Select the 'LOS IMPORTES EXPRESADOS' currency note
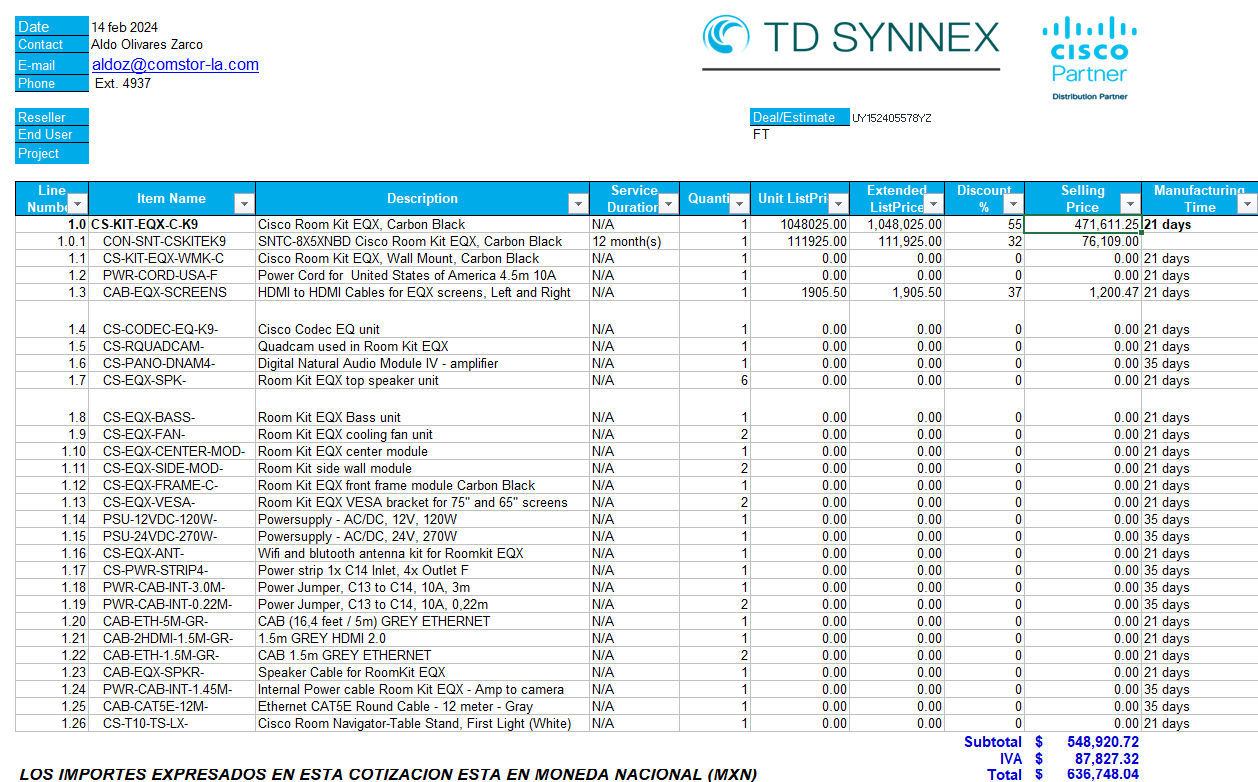1258x782 pixels. click(388, 774)
